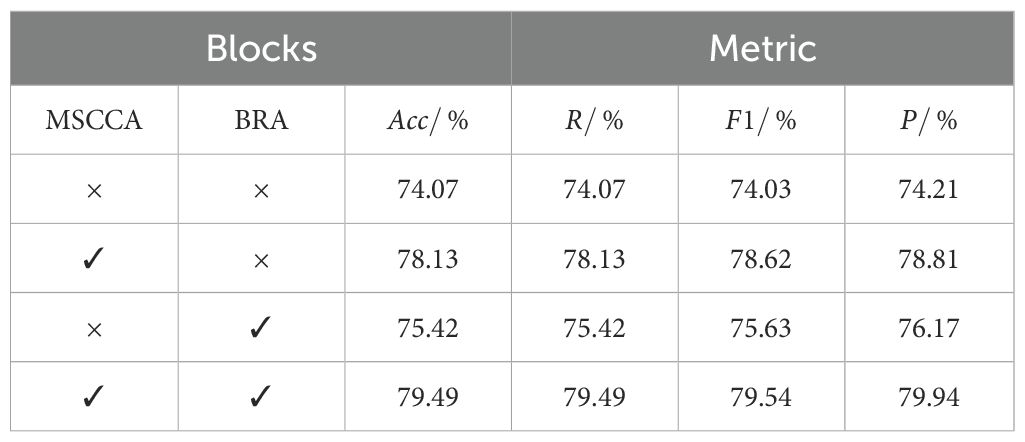Click the MSCCA cross in the 74.07 row
The height and width of the screenshot is (442, 1025).
coord(94,191)
